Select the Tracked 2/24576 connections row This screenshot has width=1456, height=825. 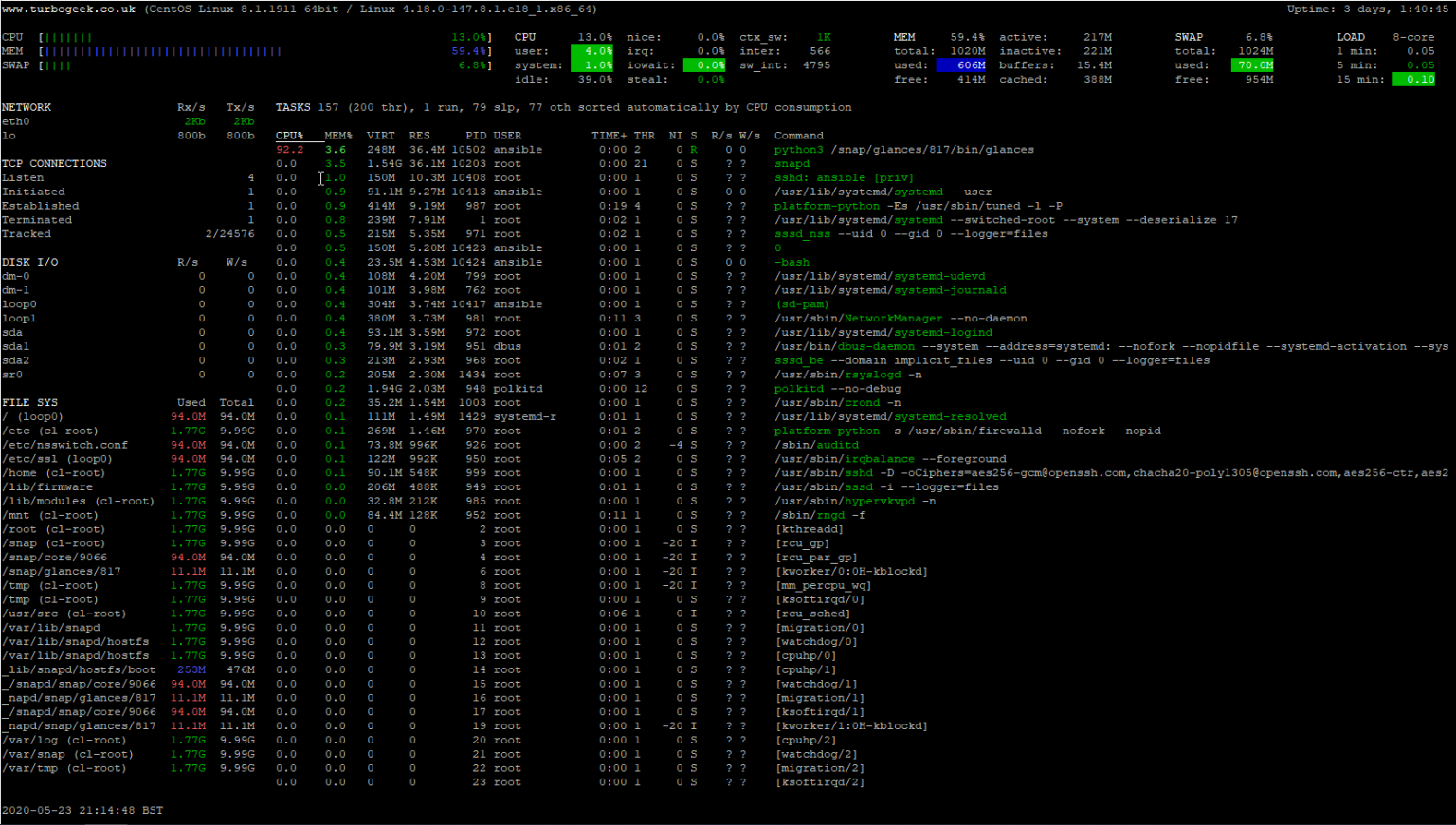click(x=128, y=234)
